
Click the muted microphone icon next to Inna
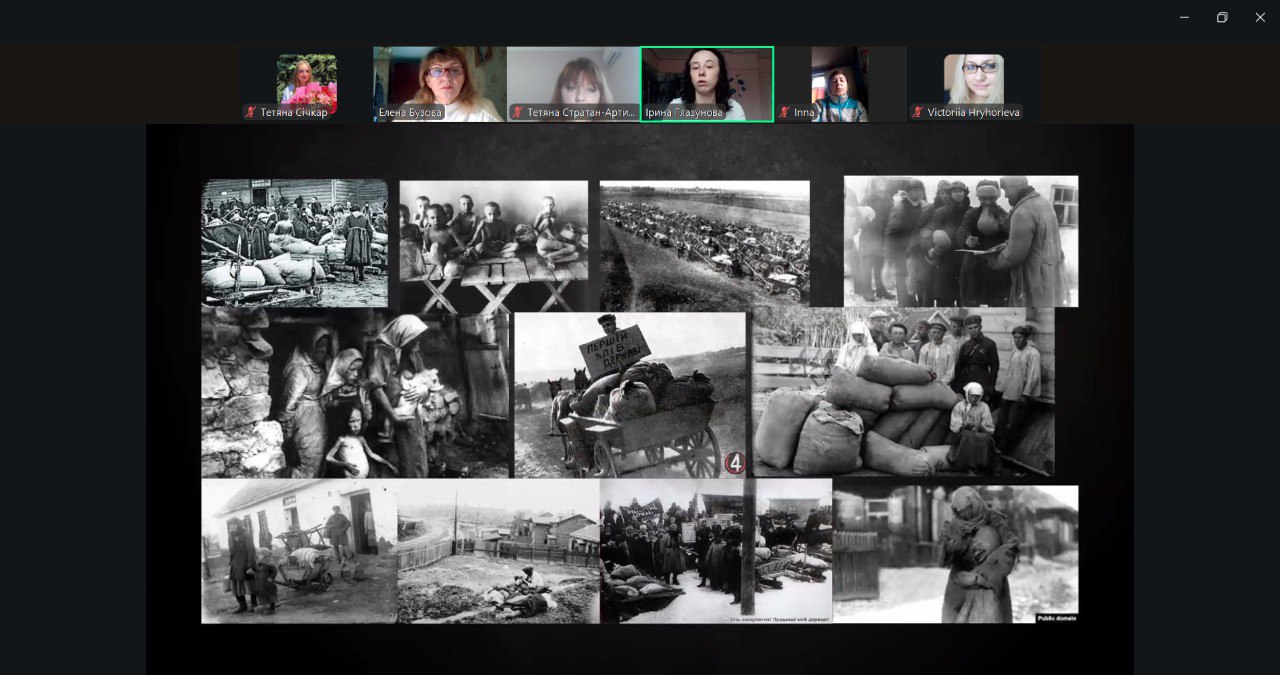[785, 113]
